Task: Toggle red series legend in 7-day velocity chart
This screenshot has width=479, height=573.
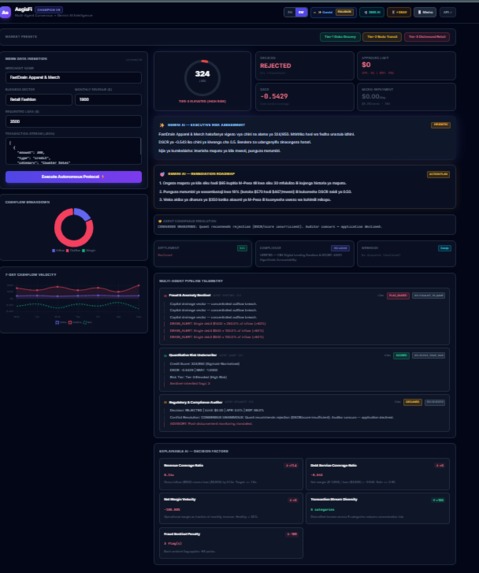Action: [x=75, y=322]
